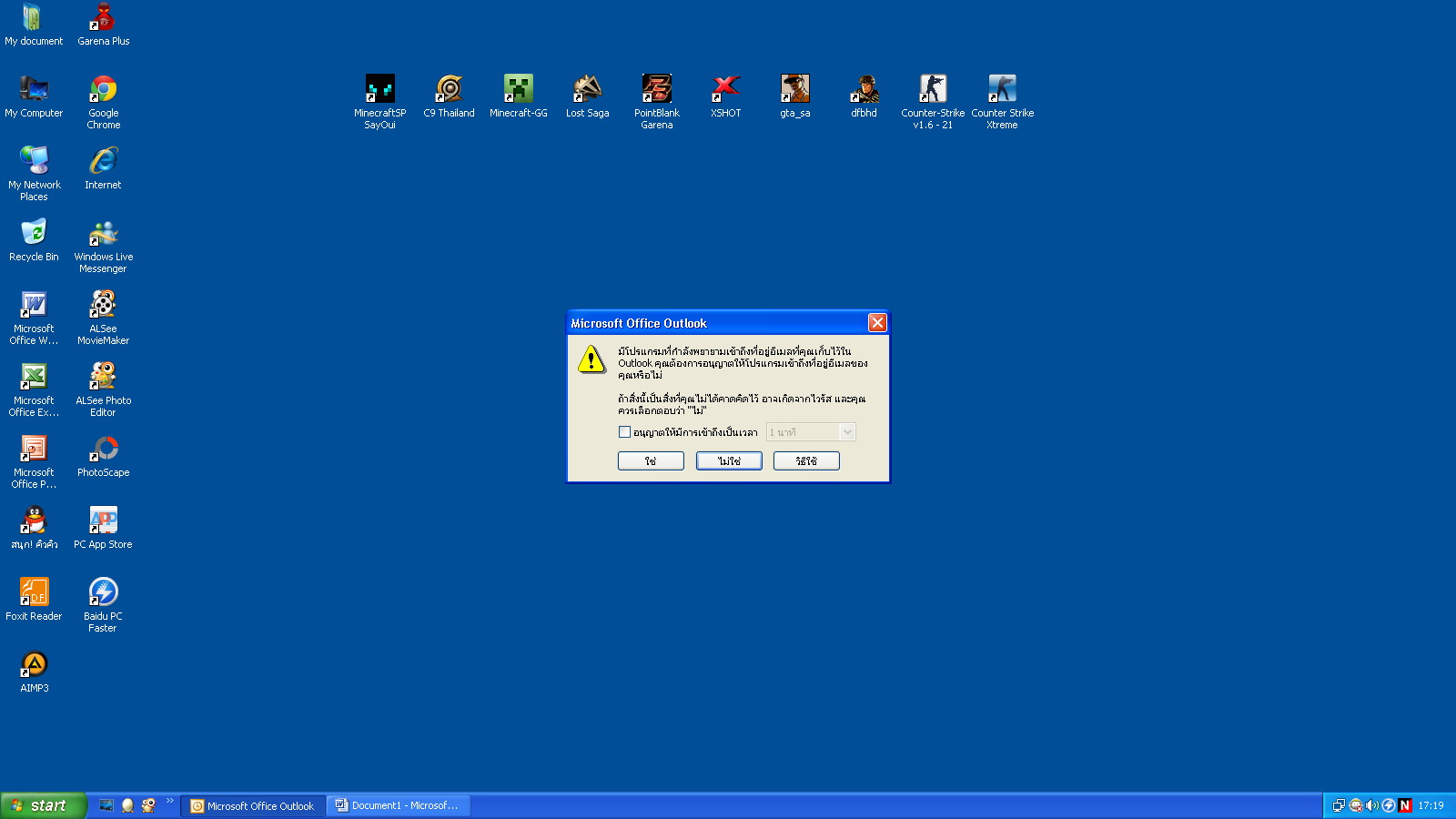Click the messenger tray icon with red X
The height and width of the screenshot is (819, 1456).
[x=1355, y=805]
